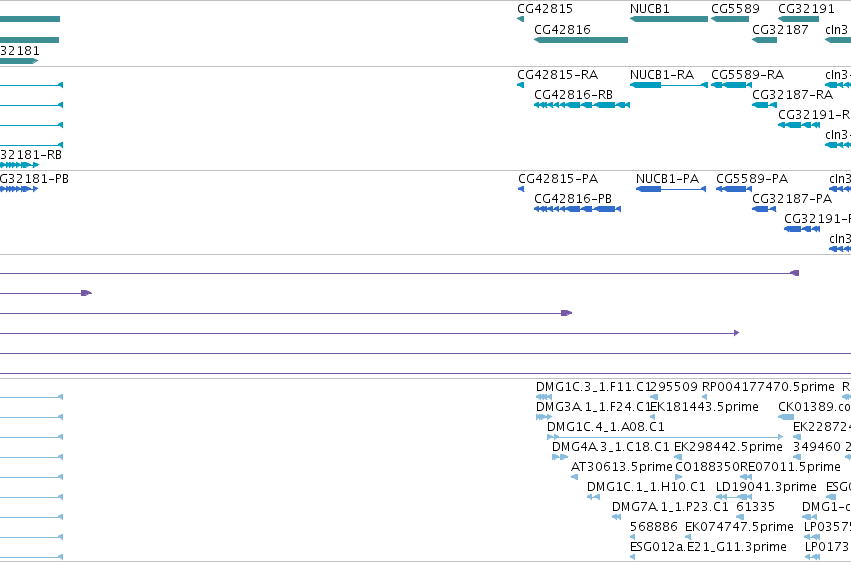
Task: Click the DMG1C.1_1.H10.C1 EST label
Action: pos(646,487)
